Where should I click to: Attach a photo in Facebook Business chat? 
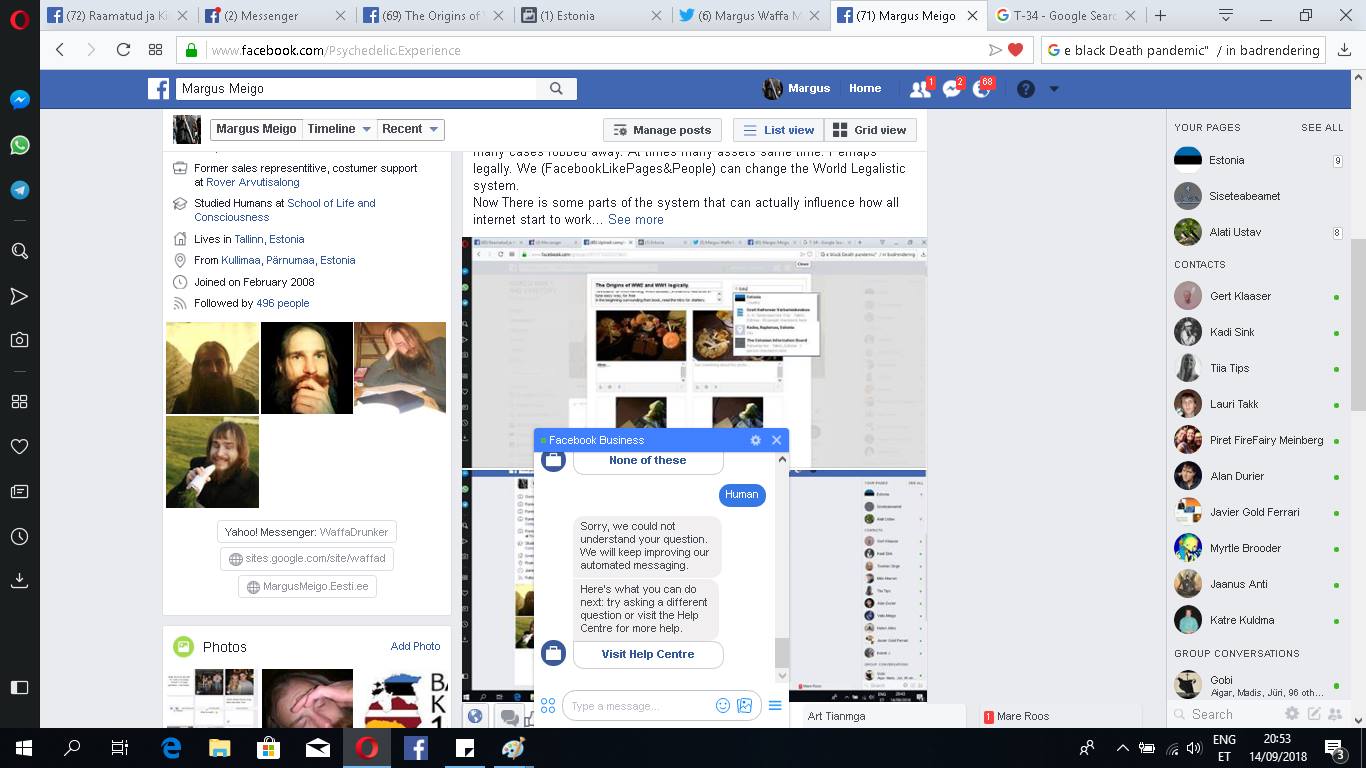pyautogui.click(x=744, y=706)
